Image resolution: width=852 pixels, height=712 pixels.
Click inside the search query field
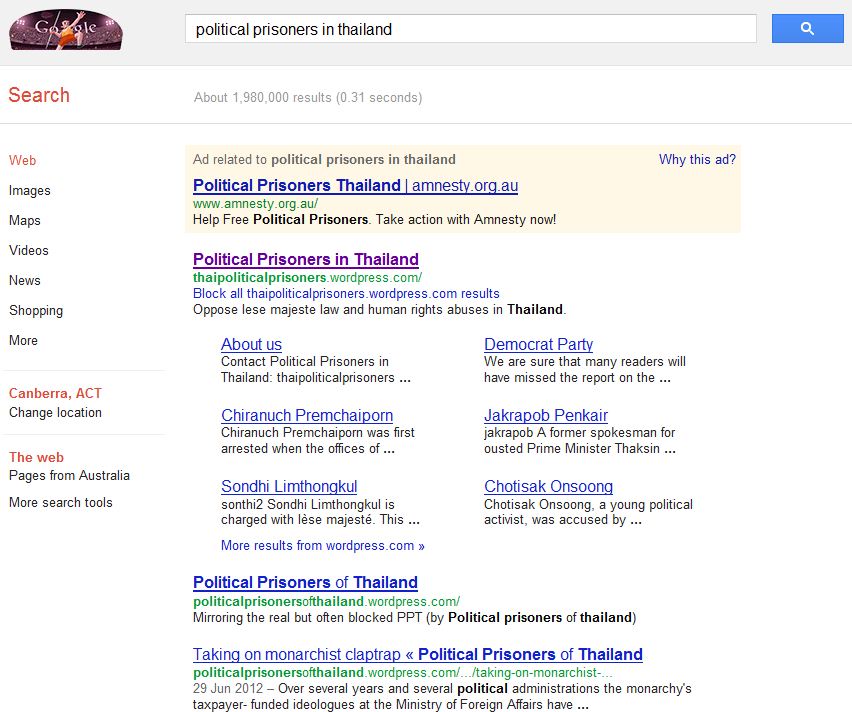click(x=470, y=29)
